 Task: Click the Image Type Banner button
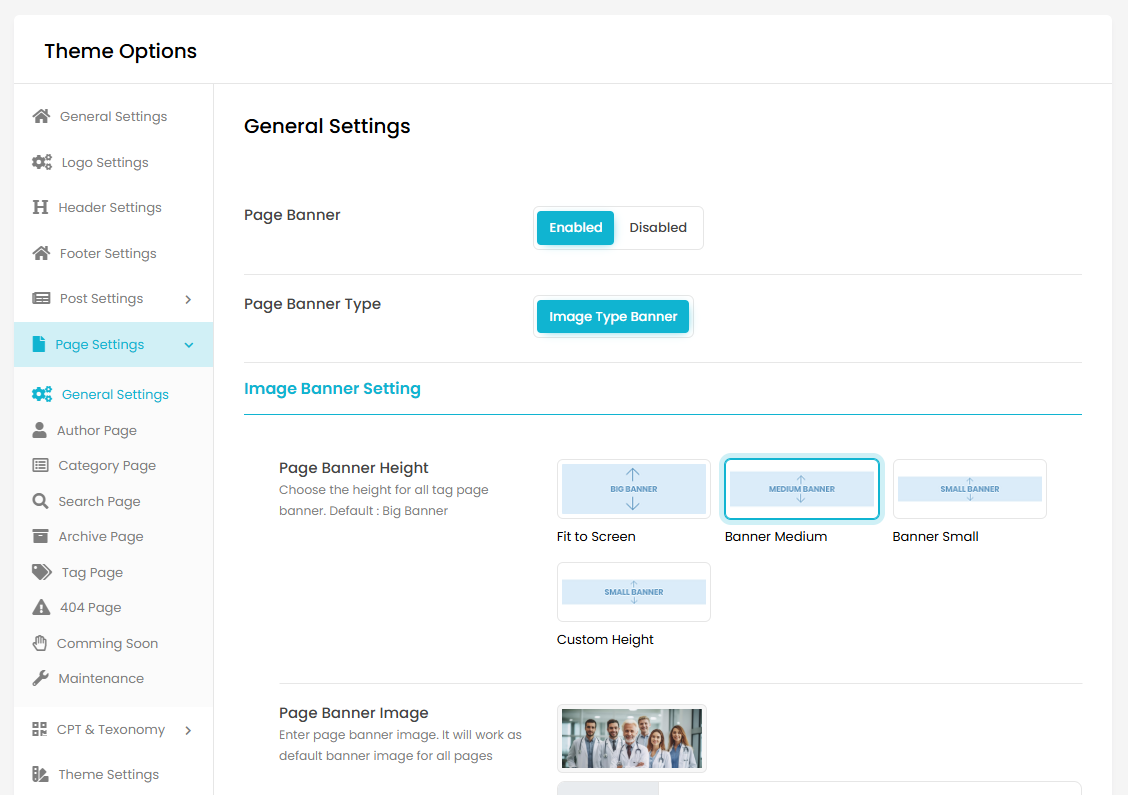click(x=613, y=317)
